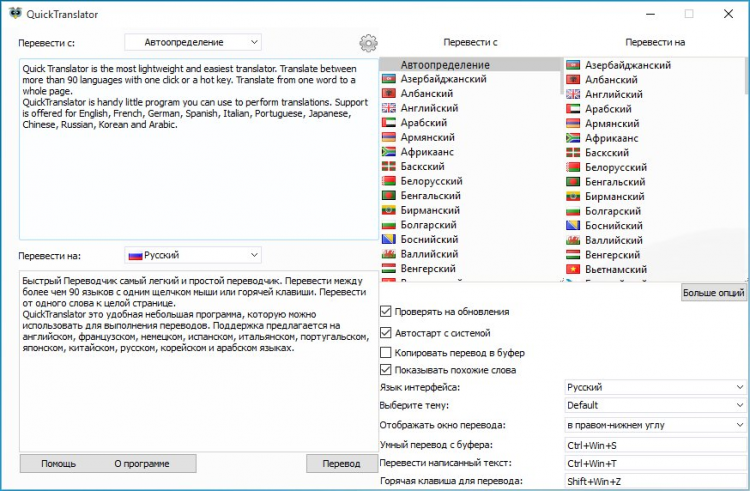Viewport: 750px width, 491px height.
Task: Edit Перевести написанный текст hotkey Ctrl+Win+T
Action: click(x=655, y=463)
